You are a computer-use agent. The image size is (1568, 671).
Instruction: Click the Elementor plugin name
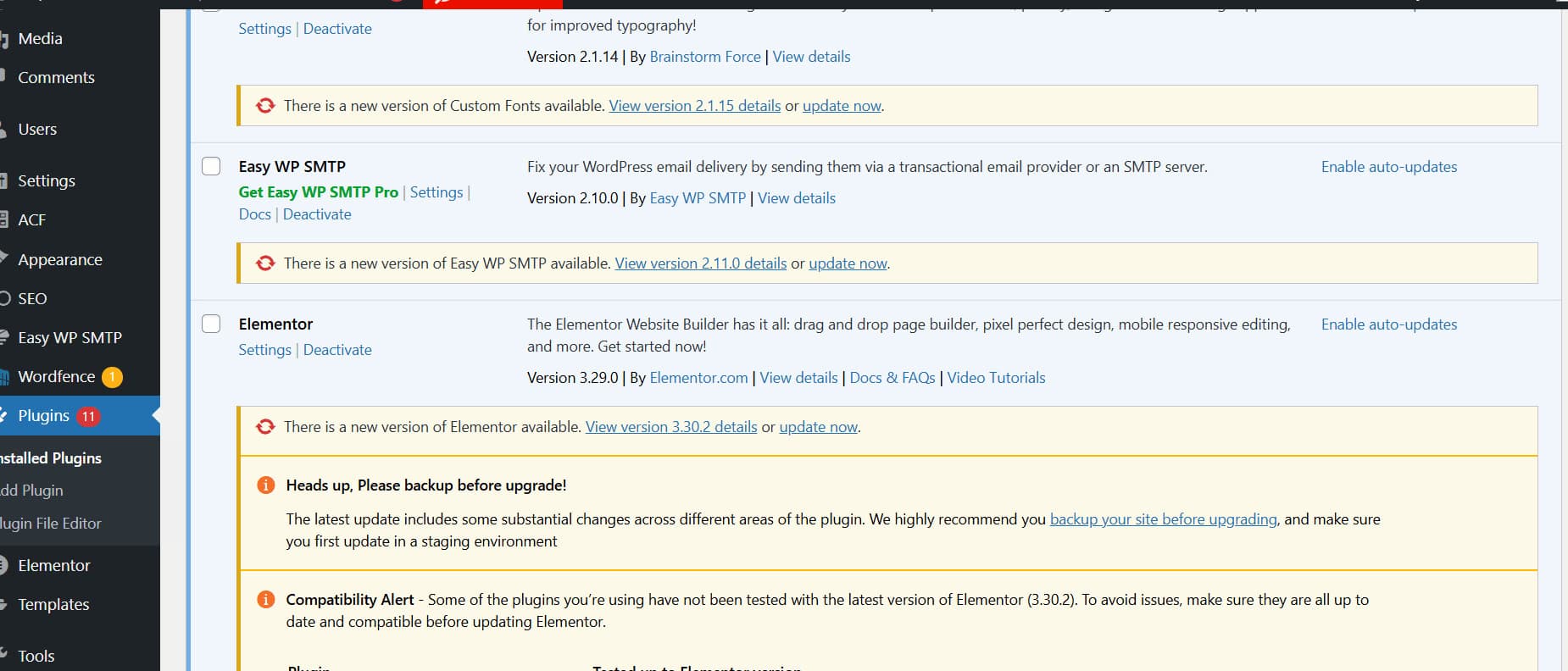tap(275, 324)
